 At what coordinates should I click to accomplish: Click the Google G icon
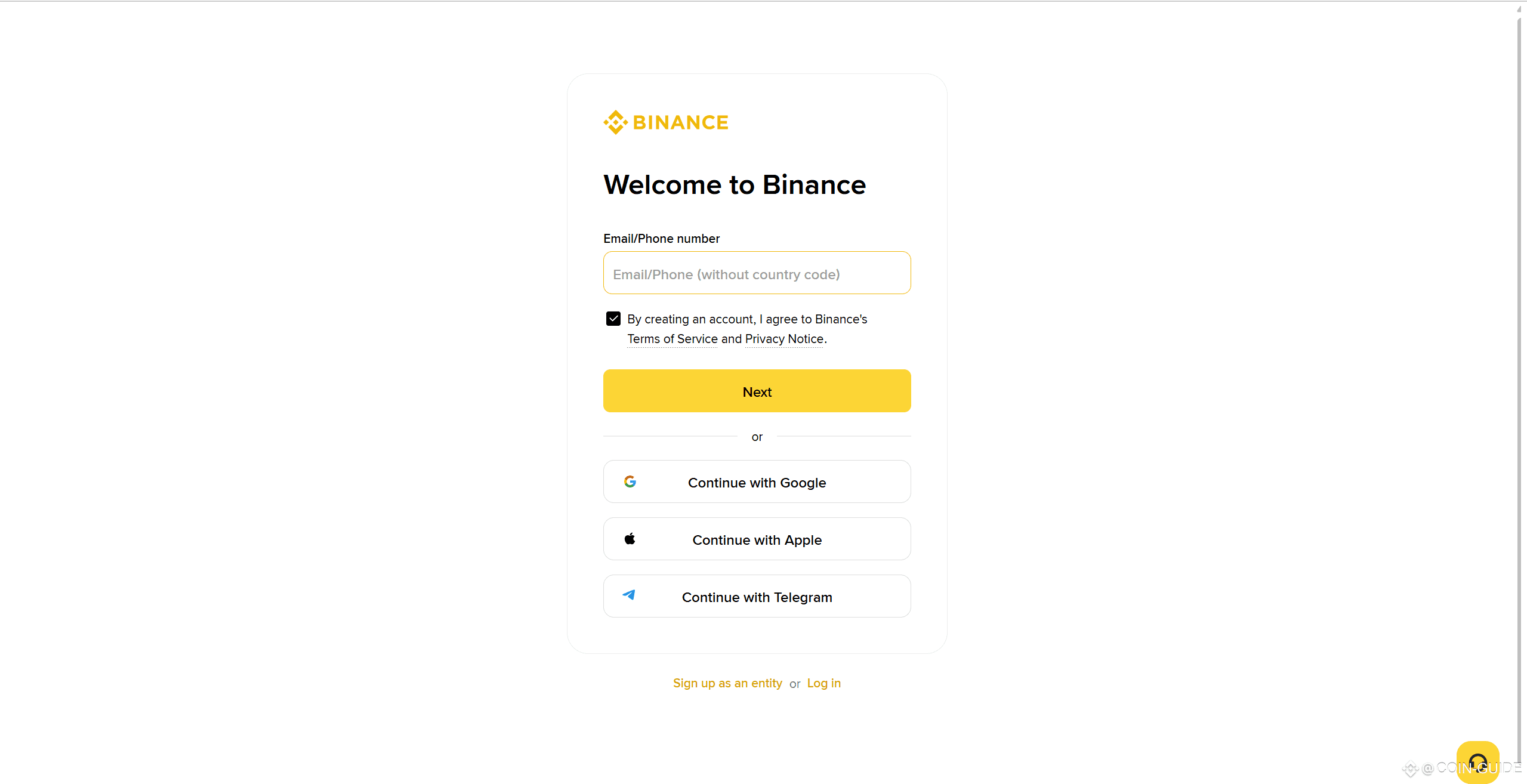630,481
